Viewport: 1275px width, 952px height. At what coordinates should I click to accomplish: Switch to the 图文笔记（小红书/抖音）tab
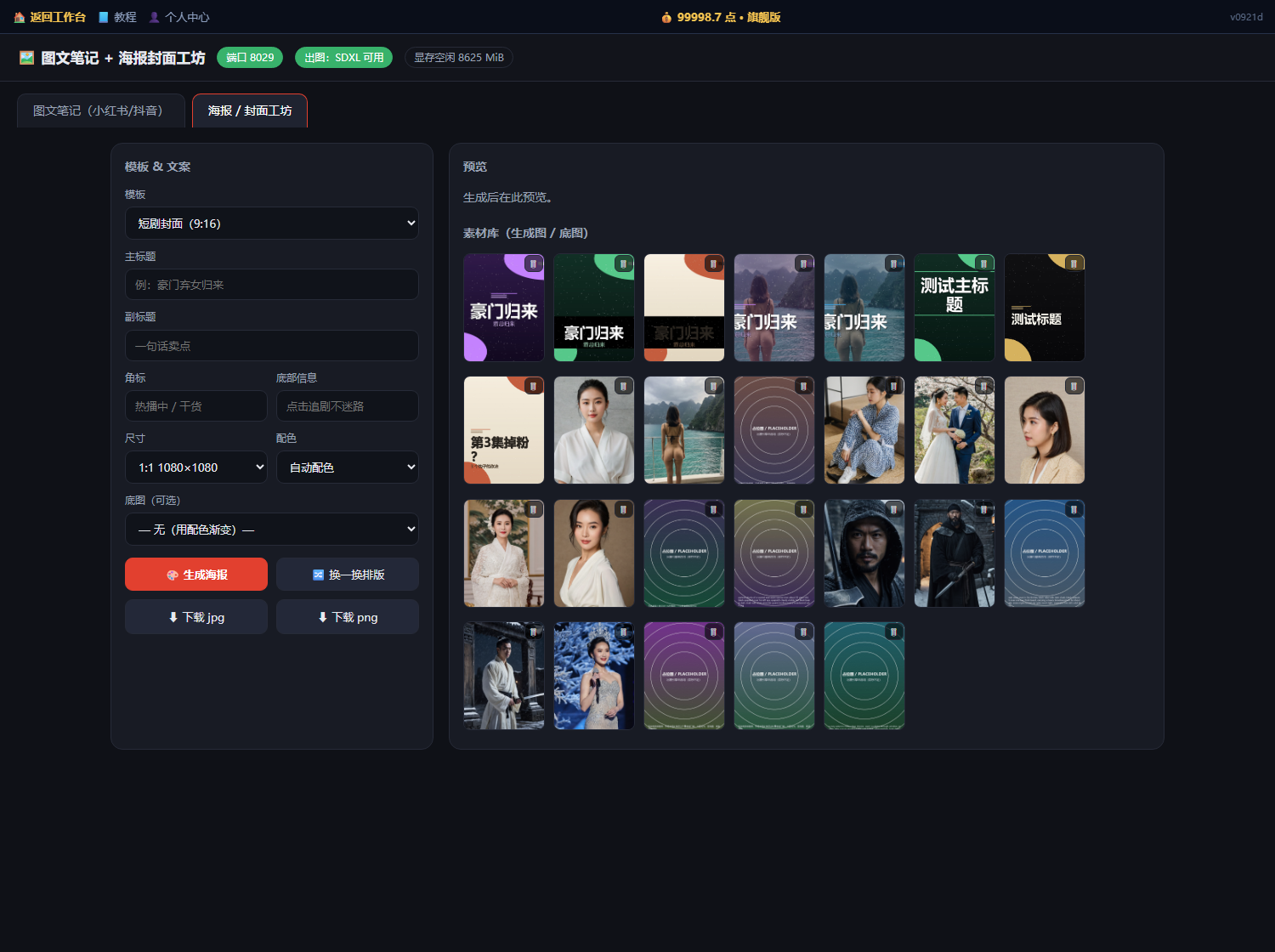click(101, 110)
